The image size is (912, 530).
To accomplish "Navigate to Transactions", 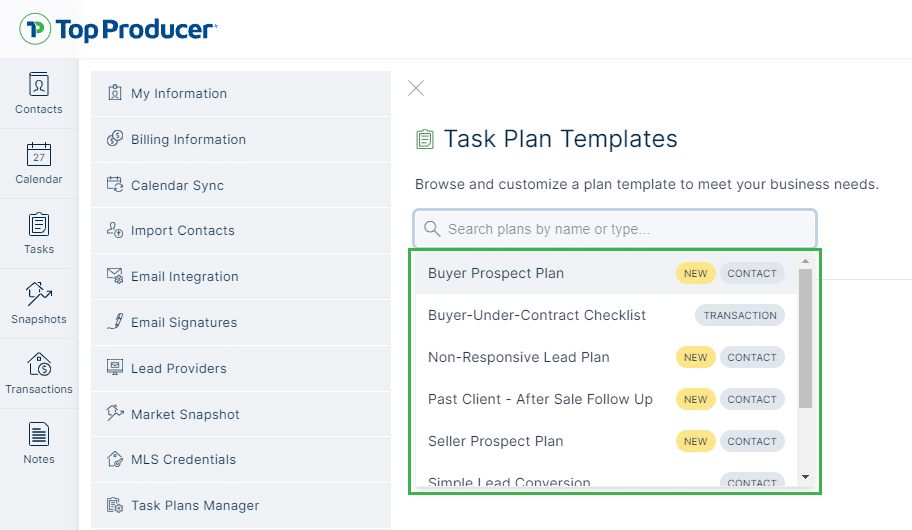I will coord(38,373).
